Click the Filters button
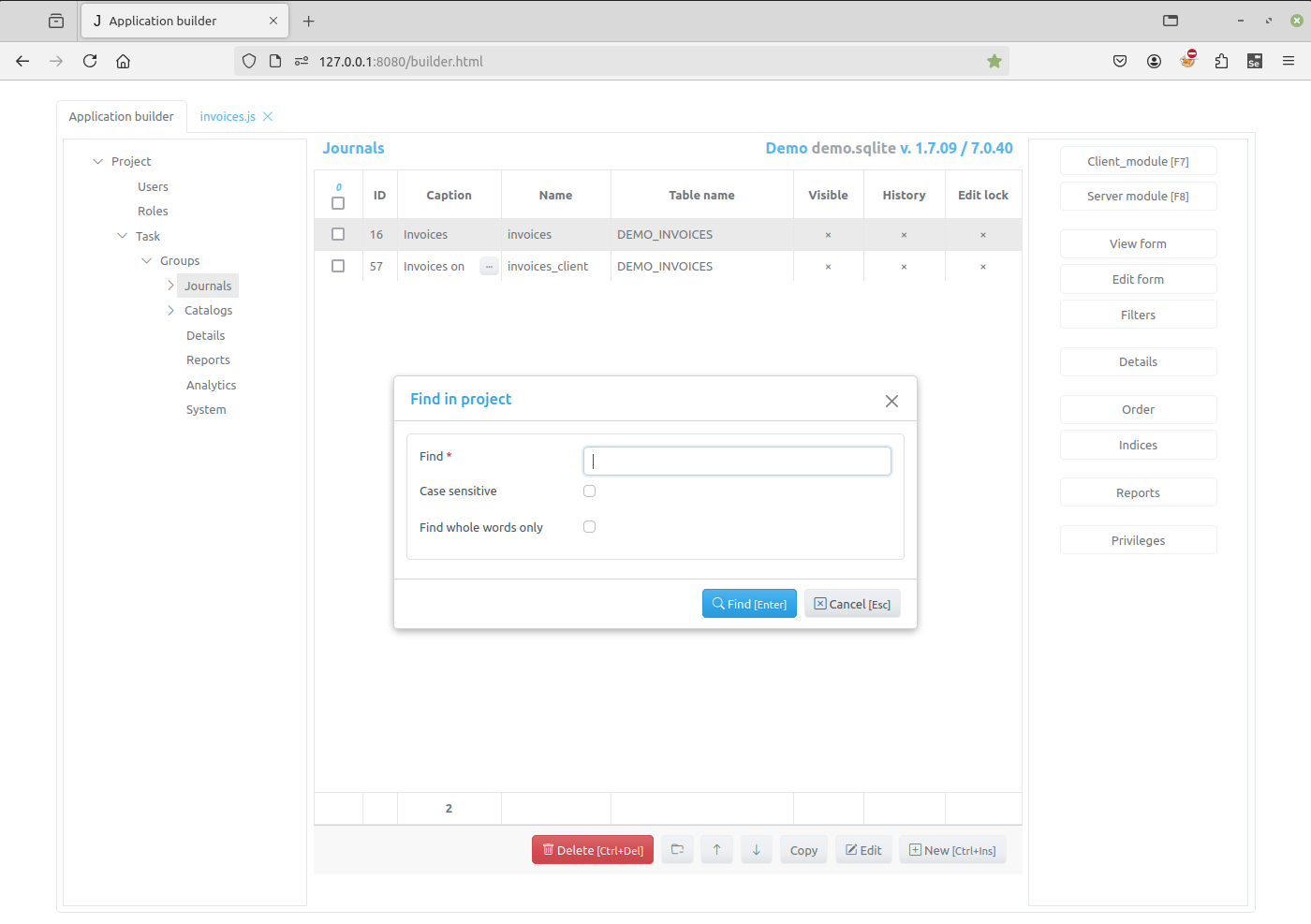Screen dimensions: 1311x924 [1138, 315]
